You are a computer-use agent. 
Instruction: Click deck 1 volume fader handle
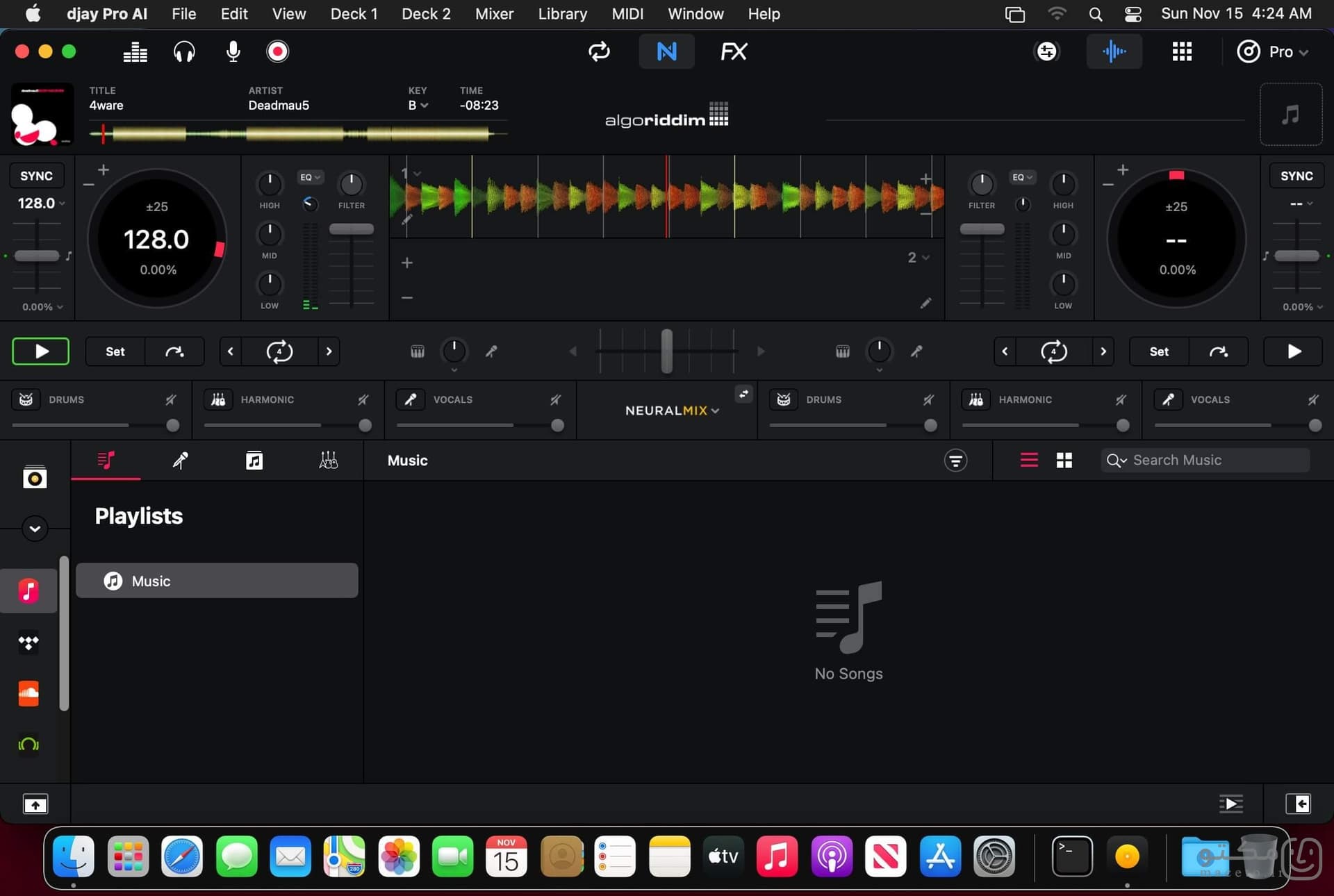coord(352,229)
